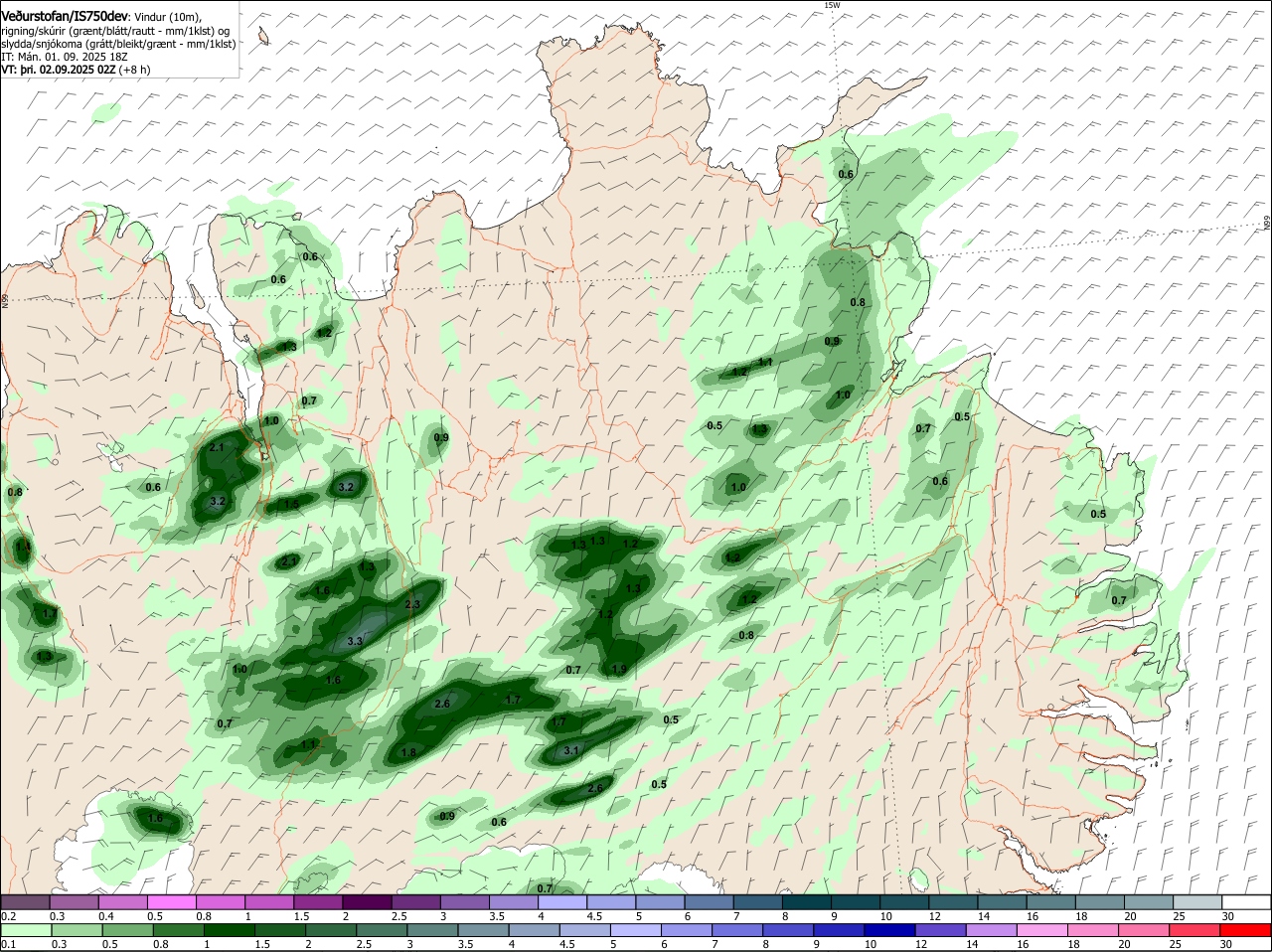The width and height of the screenshot is (1272, 952).
Task: Select the 16 swatch in the lower rain legend
Action: pyautogui.click(x=1041, y=931)
